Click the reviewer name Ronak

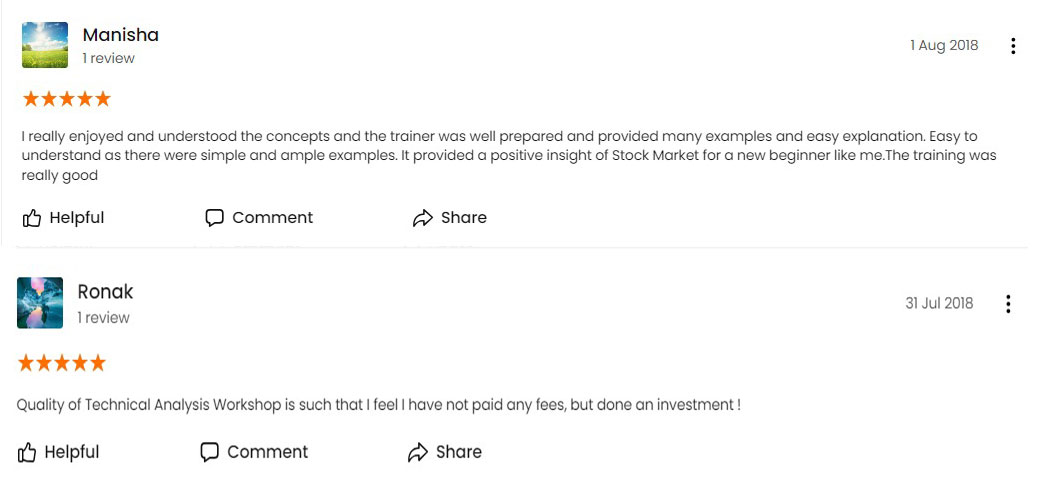pos(105,292)
